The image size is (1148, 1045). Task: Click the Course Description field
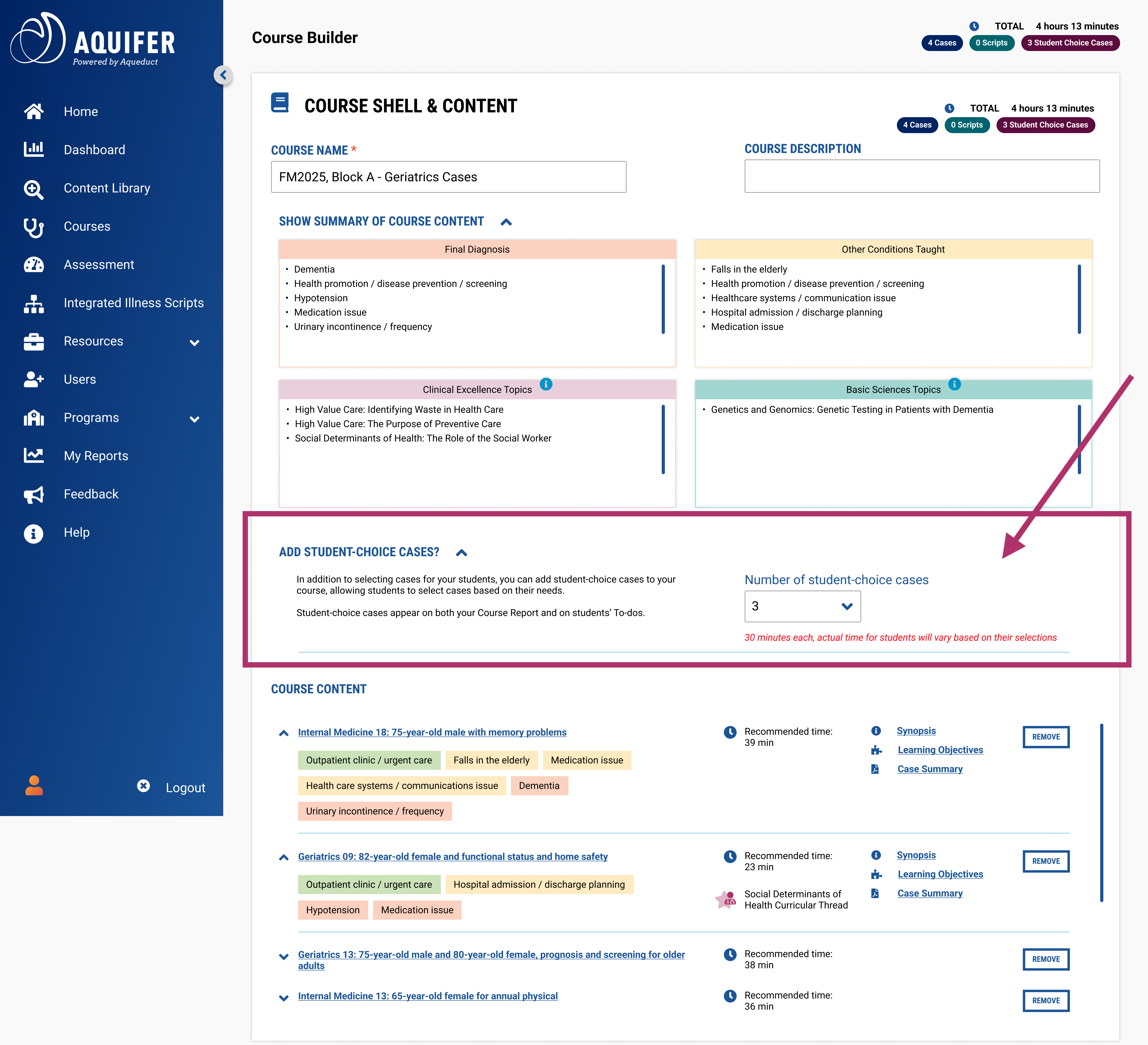[921, 176]
